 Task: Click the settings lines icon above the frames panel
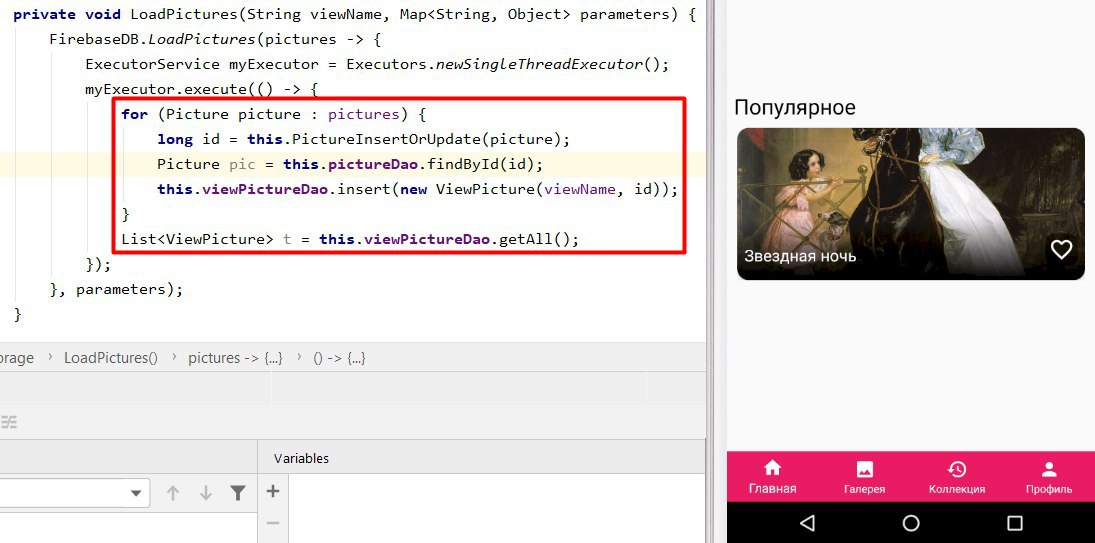point(8,422)
